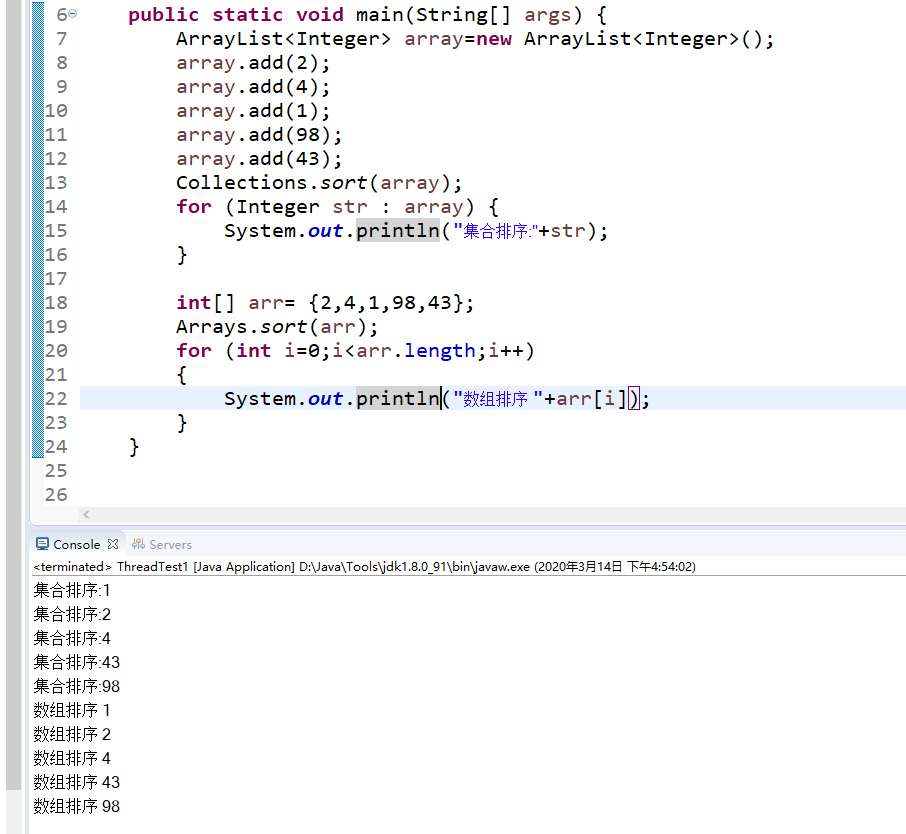Click console output line 集合排序:1
Viewport: 906px width, 834px height.
point(72,590)
